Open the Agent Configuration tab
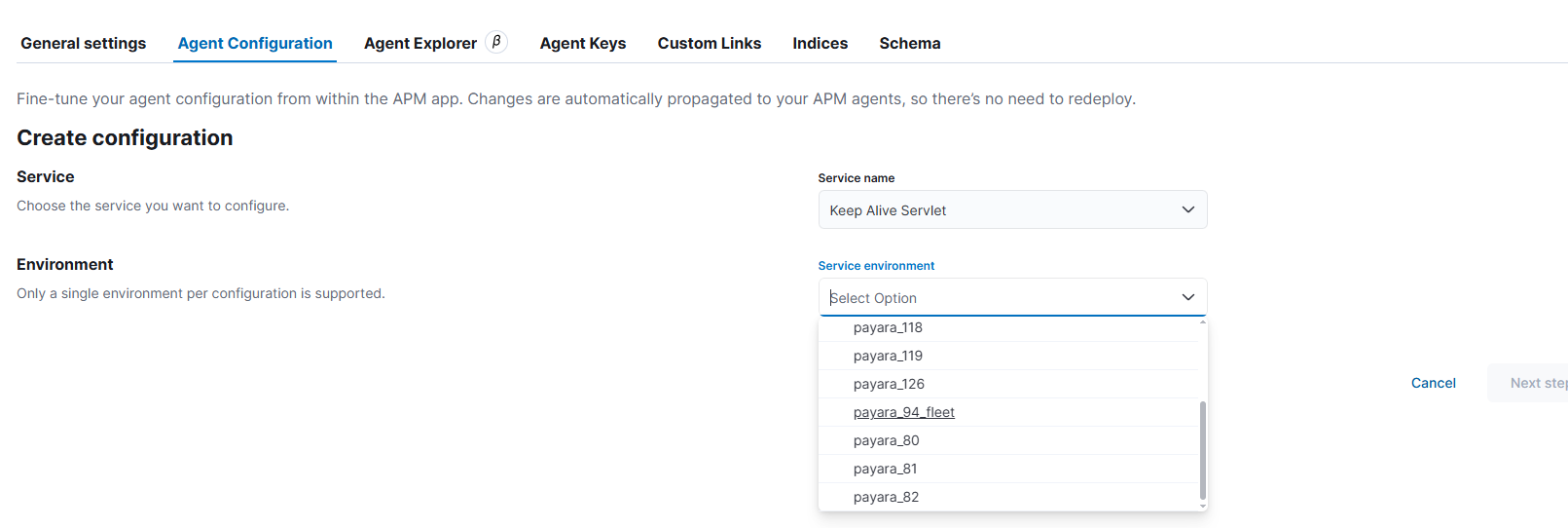This screenshot has width=1568, height=528. [x=255, y=43]
